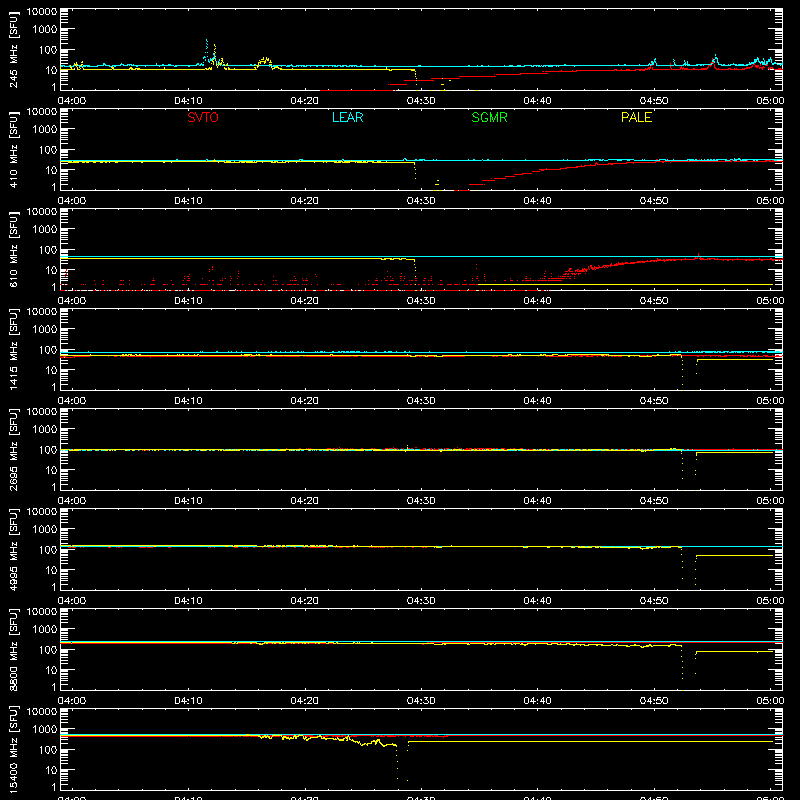Click the 100 value on the 4995 MHz axis
The image size is (800, 800).
coord(48,549)
